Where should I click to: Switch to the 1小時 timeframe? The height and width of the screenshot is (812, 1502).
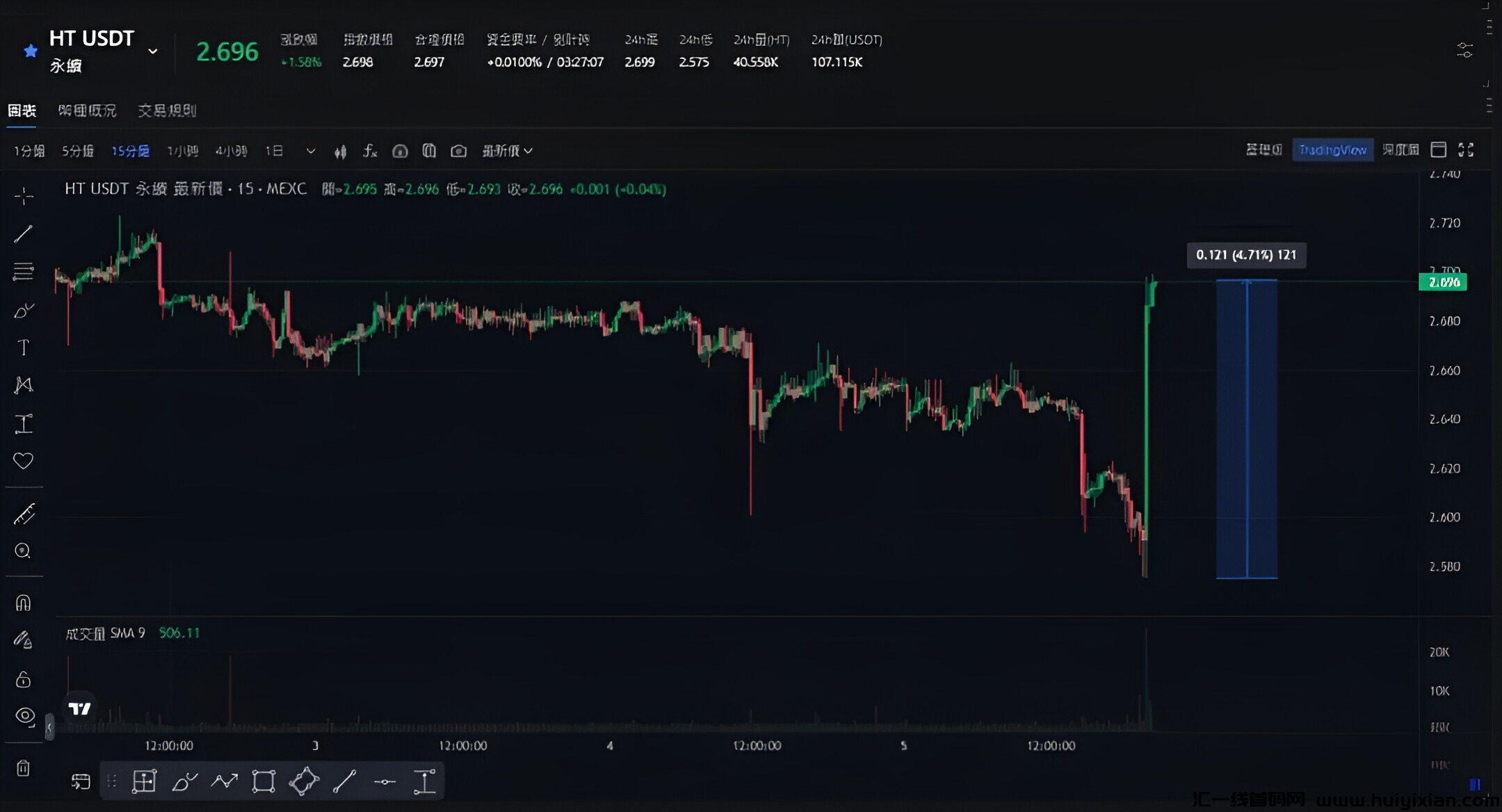pyautogui.click(x=182, y=151)
